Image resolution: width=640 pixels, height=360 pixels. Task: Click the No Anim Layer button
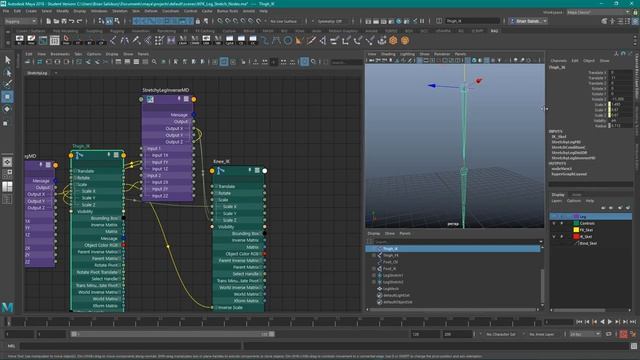tap(542, 334)
